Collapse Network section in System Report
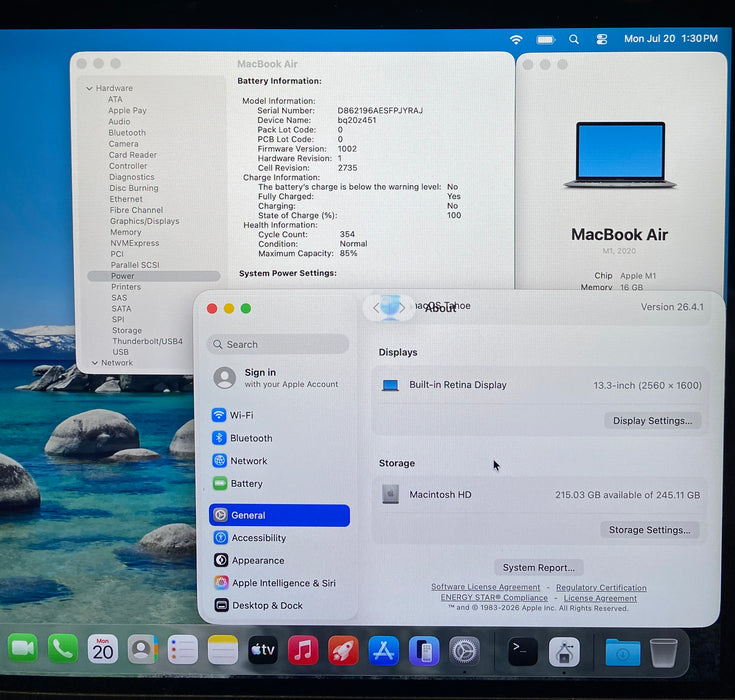 pos(95,363)
